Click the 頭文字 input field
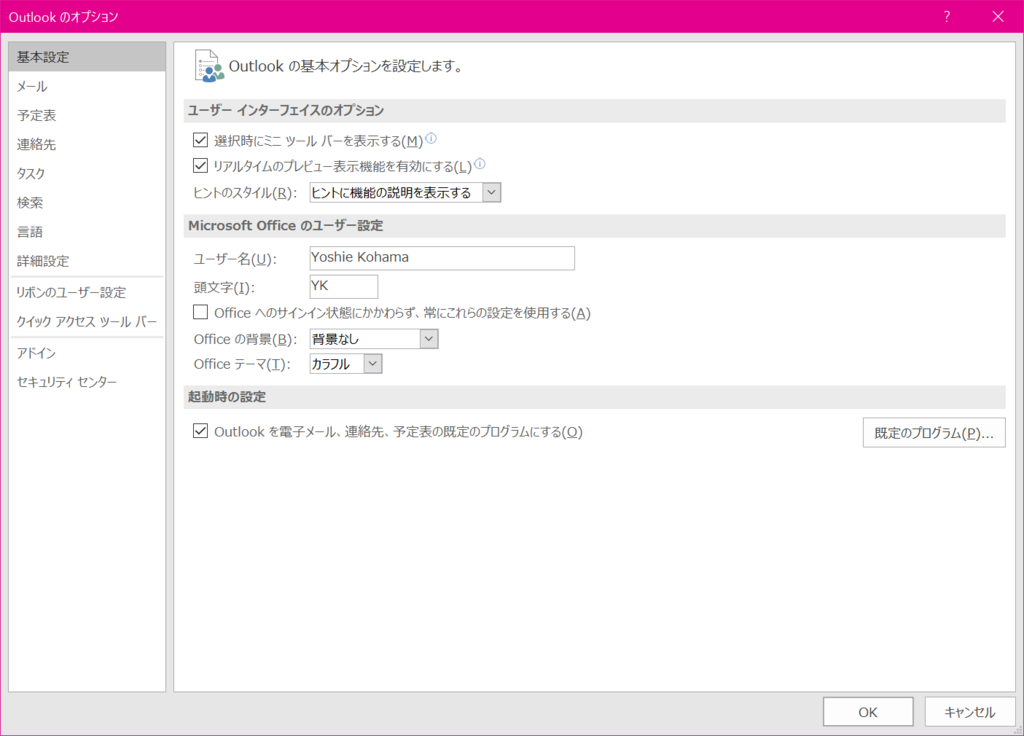The image size is (1024, 736). [344, 287]
